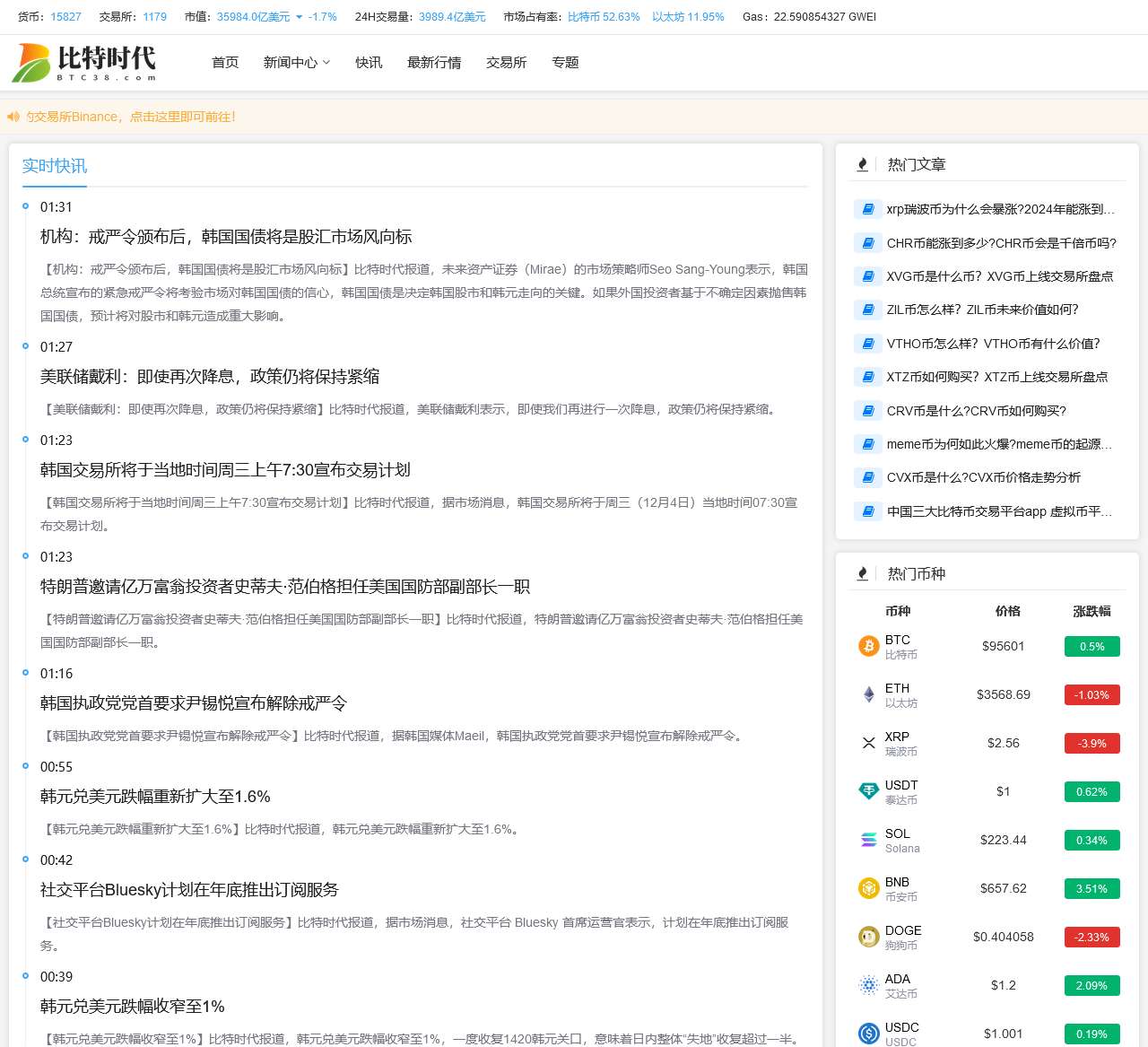
Task: Click BNB's green 3.51% change badge
Action: 1091,888
